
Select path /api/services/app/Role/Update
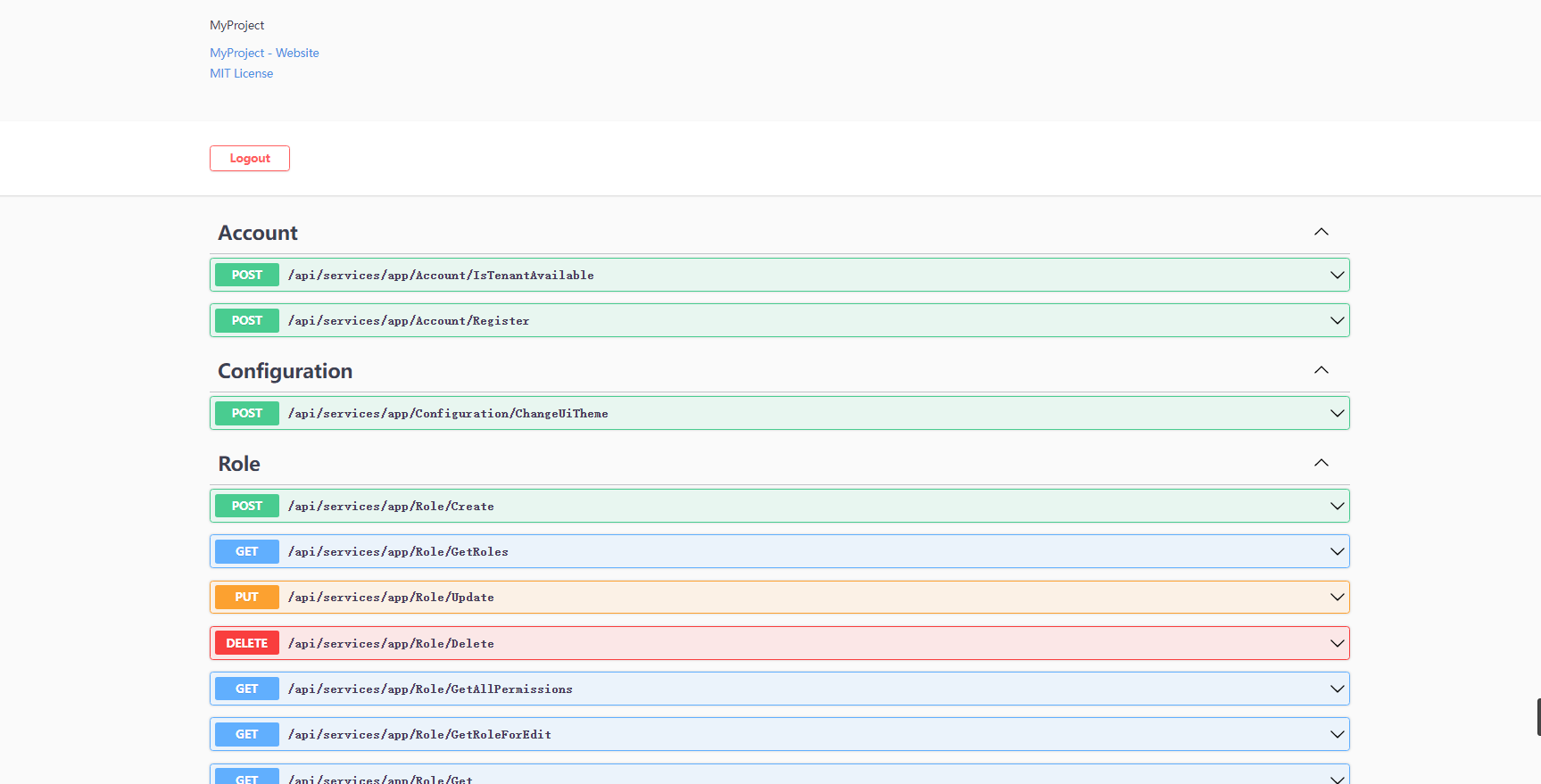coord(391,597)
